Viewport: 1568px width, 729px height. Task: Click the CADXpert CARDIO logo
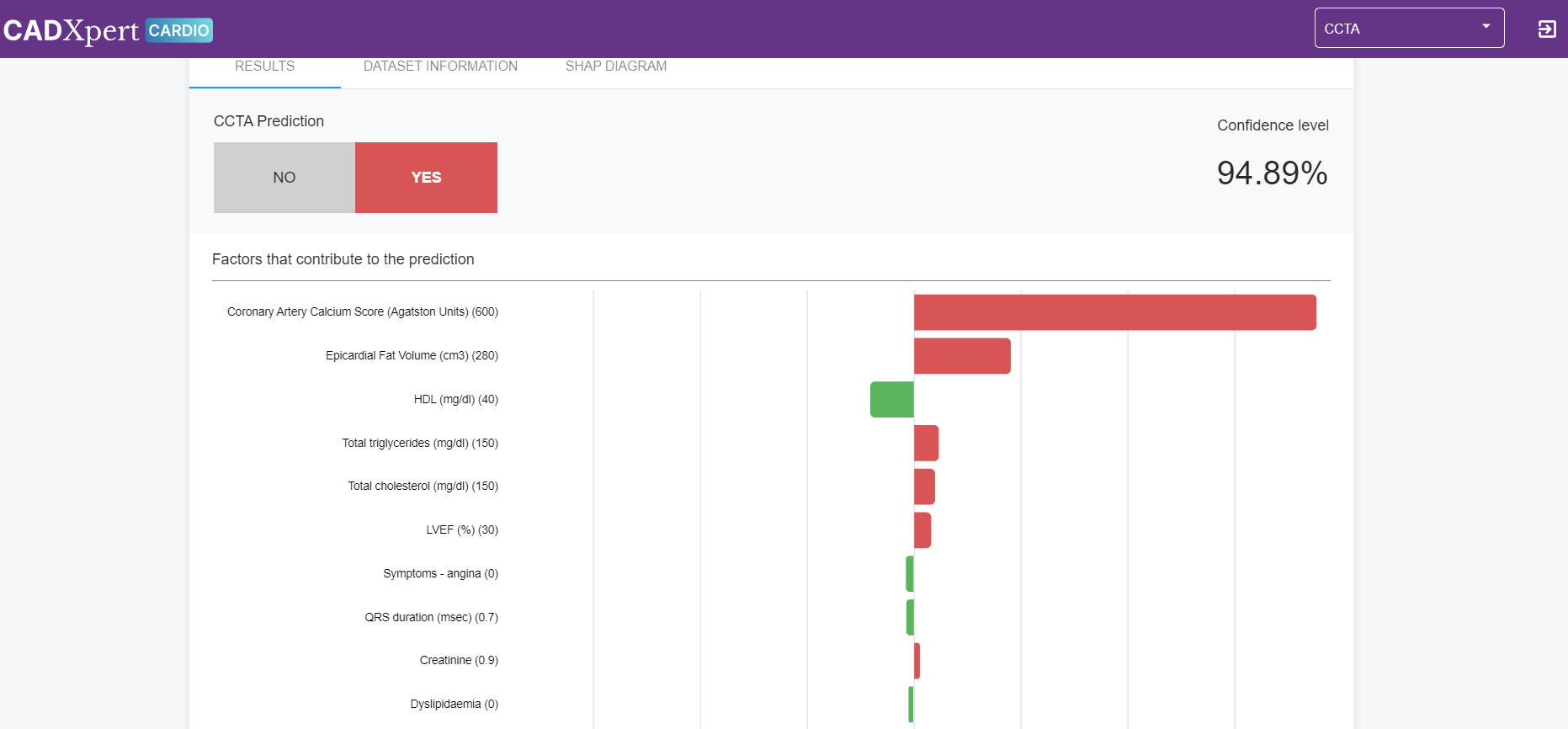coord(108,30)
